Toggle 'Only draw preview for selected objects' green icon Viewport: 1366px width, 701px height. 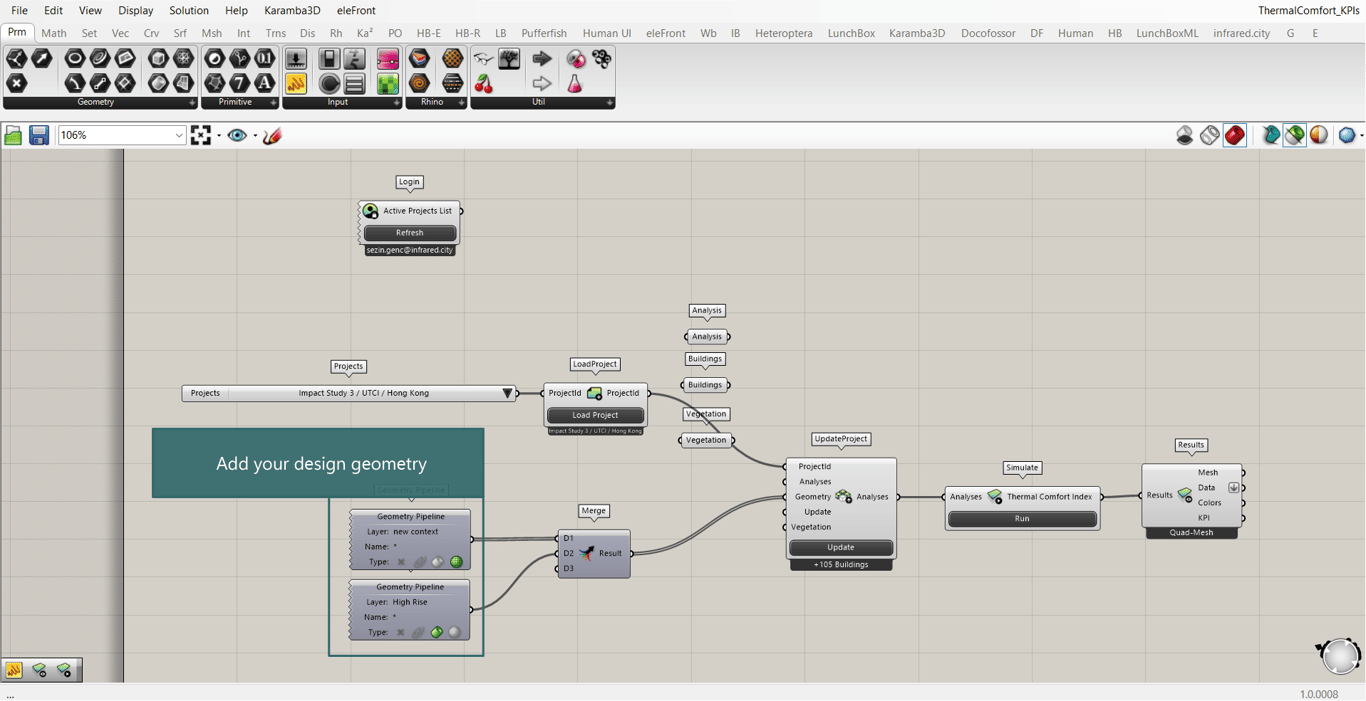pyautogui.click(x=1295, y=135)
